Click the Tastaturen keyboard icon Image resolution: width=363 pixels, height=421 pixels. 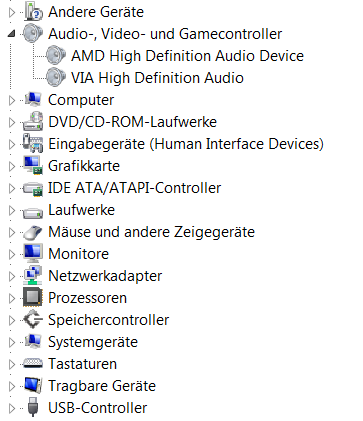(x=33, y=363)
